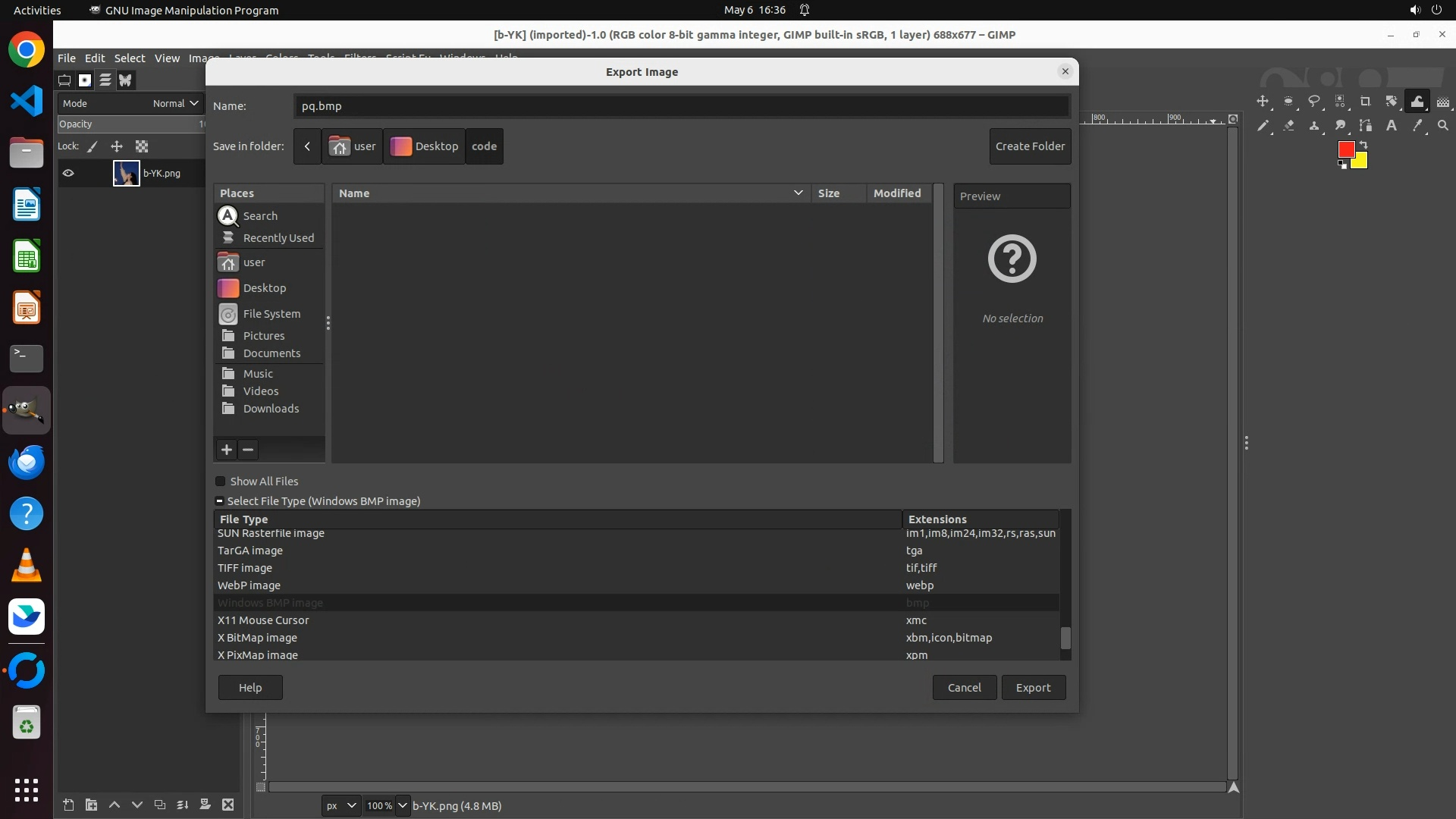Toggle the lock alpha channel checkerboard
The height and width of the screenshot is (819, 1456).
(x=142, y=146)
